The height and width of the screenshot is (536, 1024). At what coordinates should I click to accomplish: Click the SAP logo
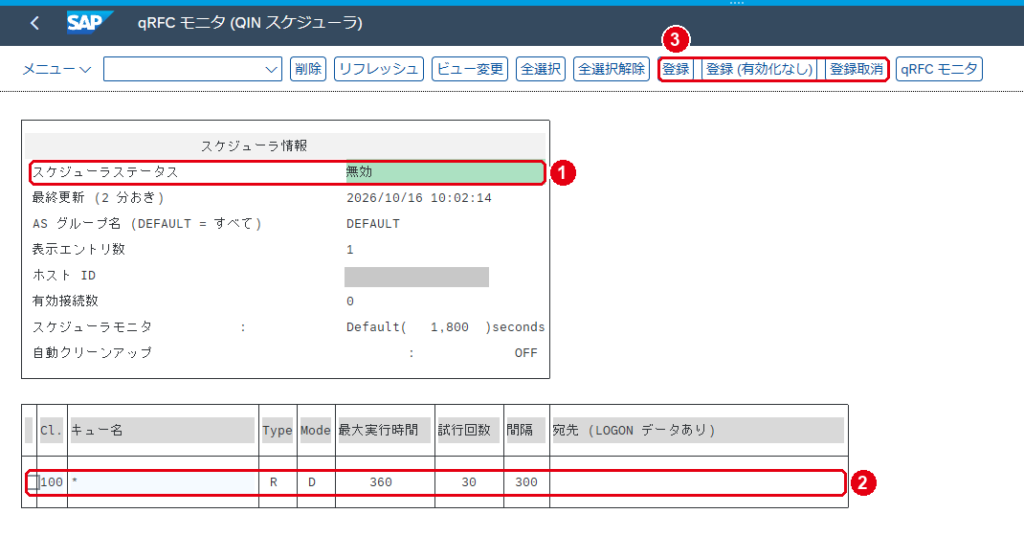(89, 23)
